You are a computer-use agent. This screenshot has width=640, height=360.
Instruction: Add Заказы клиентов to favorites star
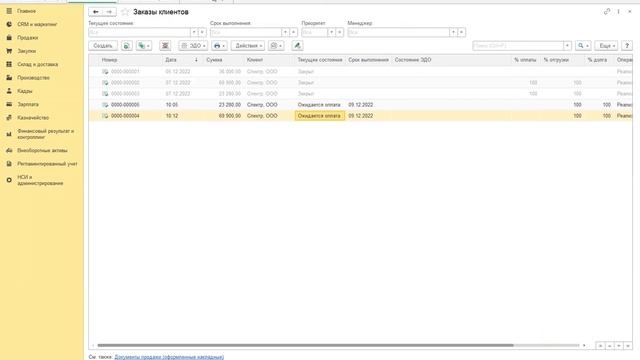[x=125, y=12]
